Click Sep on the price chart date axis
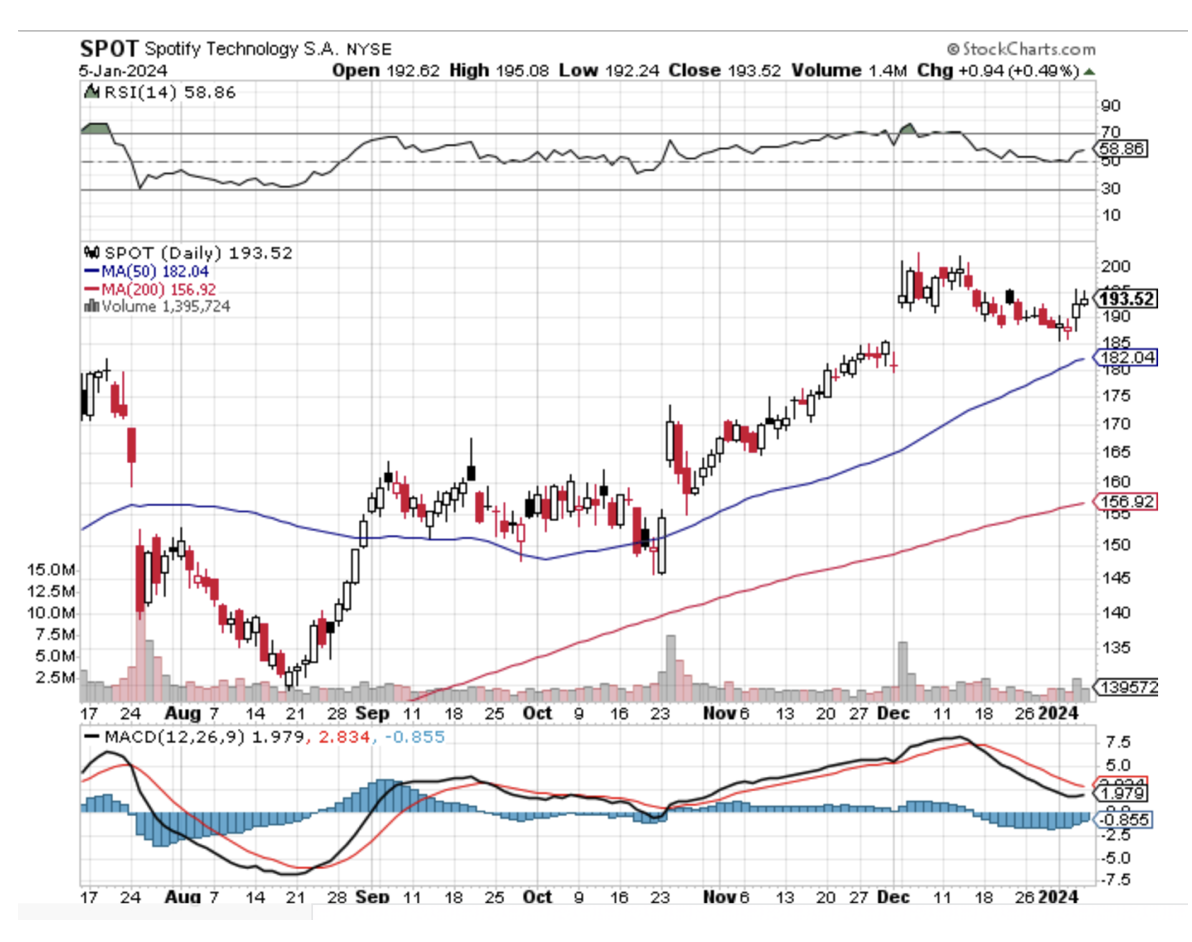Screen dimensions: 1192x942 (372, 713)
